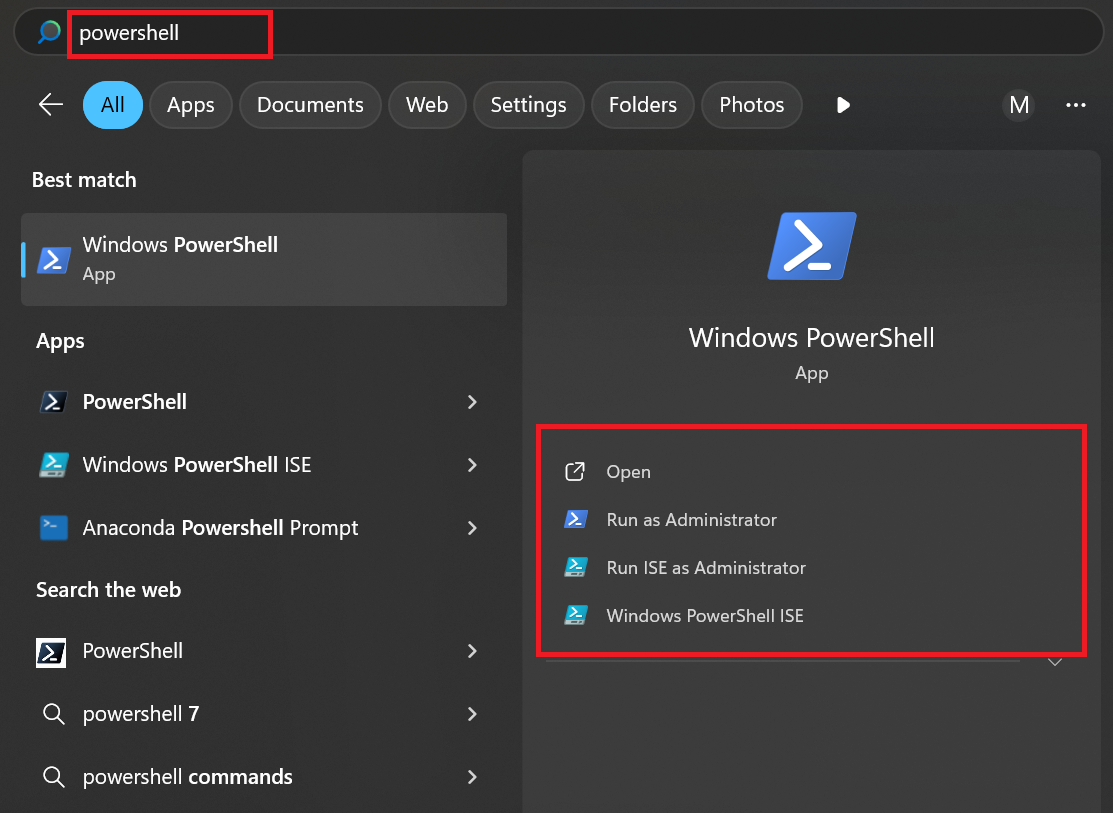Open Windows PowerShell ISE from Apps list

click(264, 465)
